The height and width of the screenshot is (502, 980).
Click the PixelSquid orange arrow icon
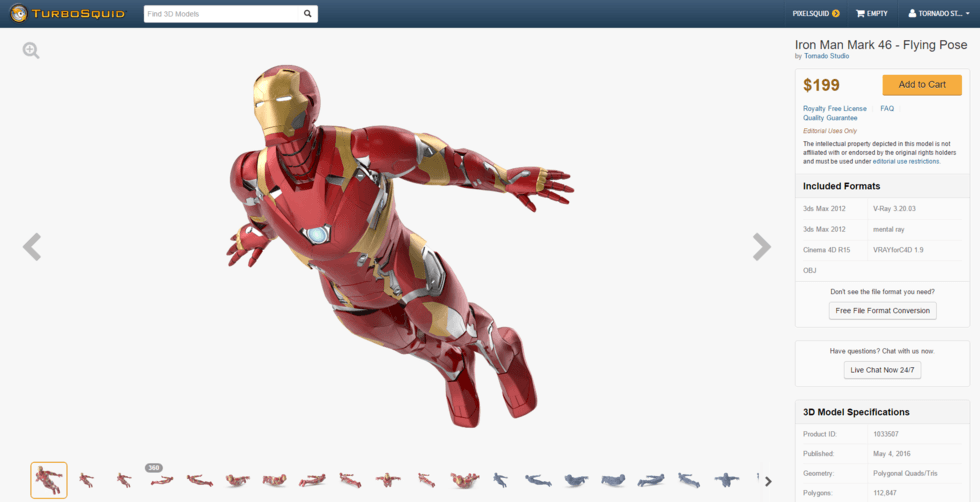(x=836, y=14)
